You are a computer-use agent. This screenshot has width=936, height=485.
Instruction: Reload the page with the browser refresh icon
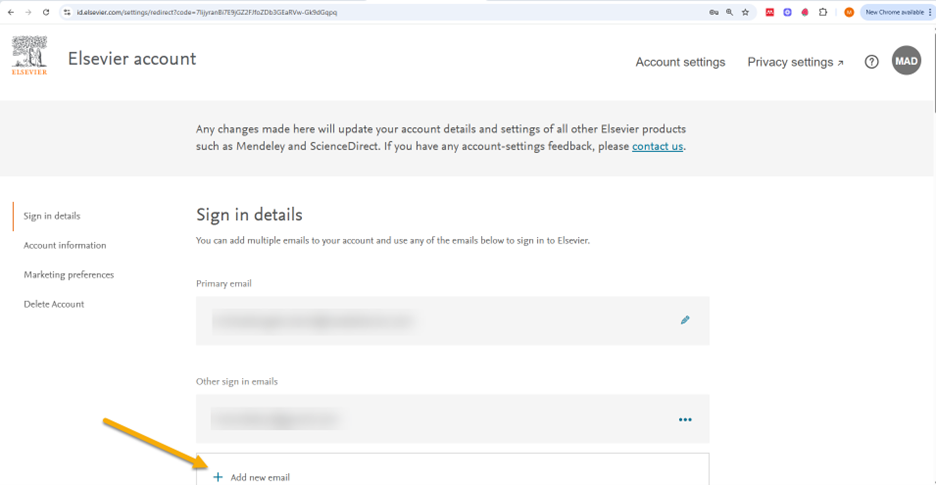(46, 12)
